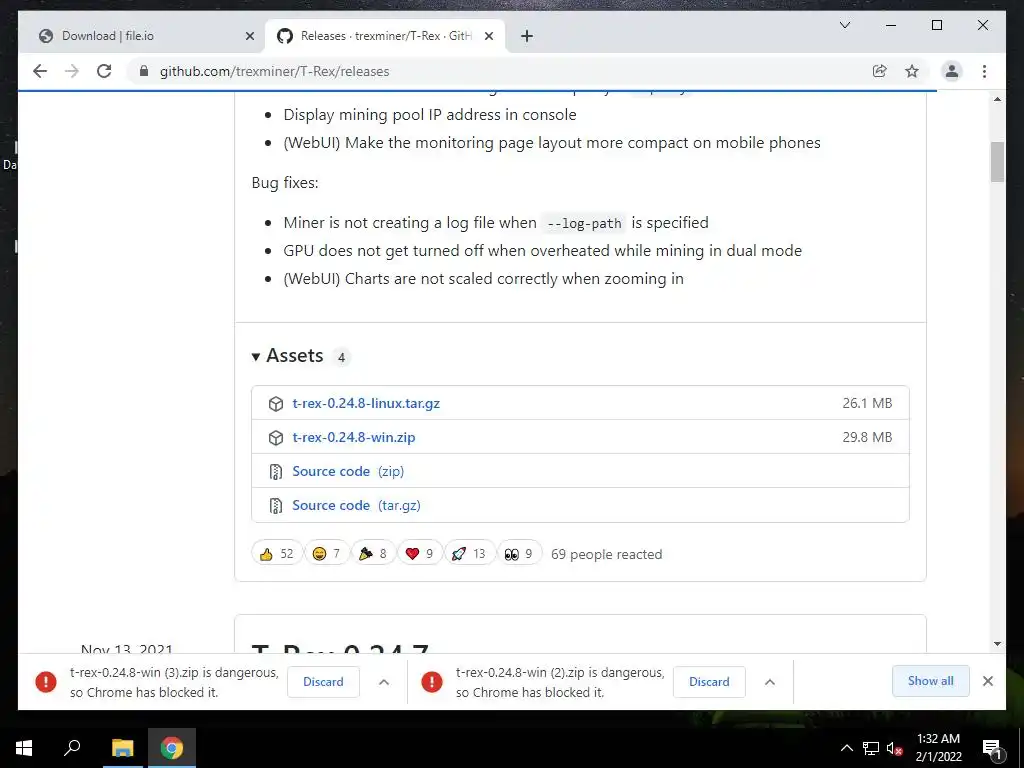Expand options for win (3).zip download
The width and height of the screenshot is (1024, 768).
point(384,682)
